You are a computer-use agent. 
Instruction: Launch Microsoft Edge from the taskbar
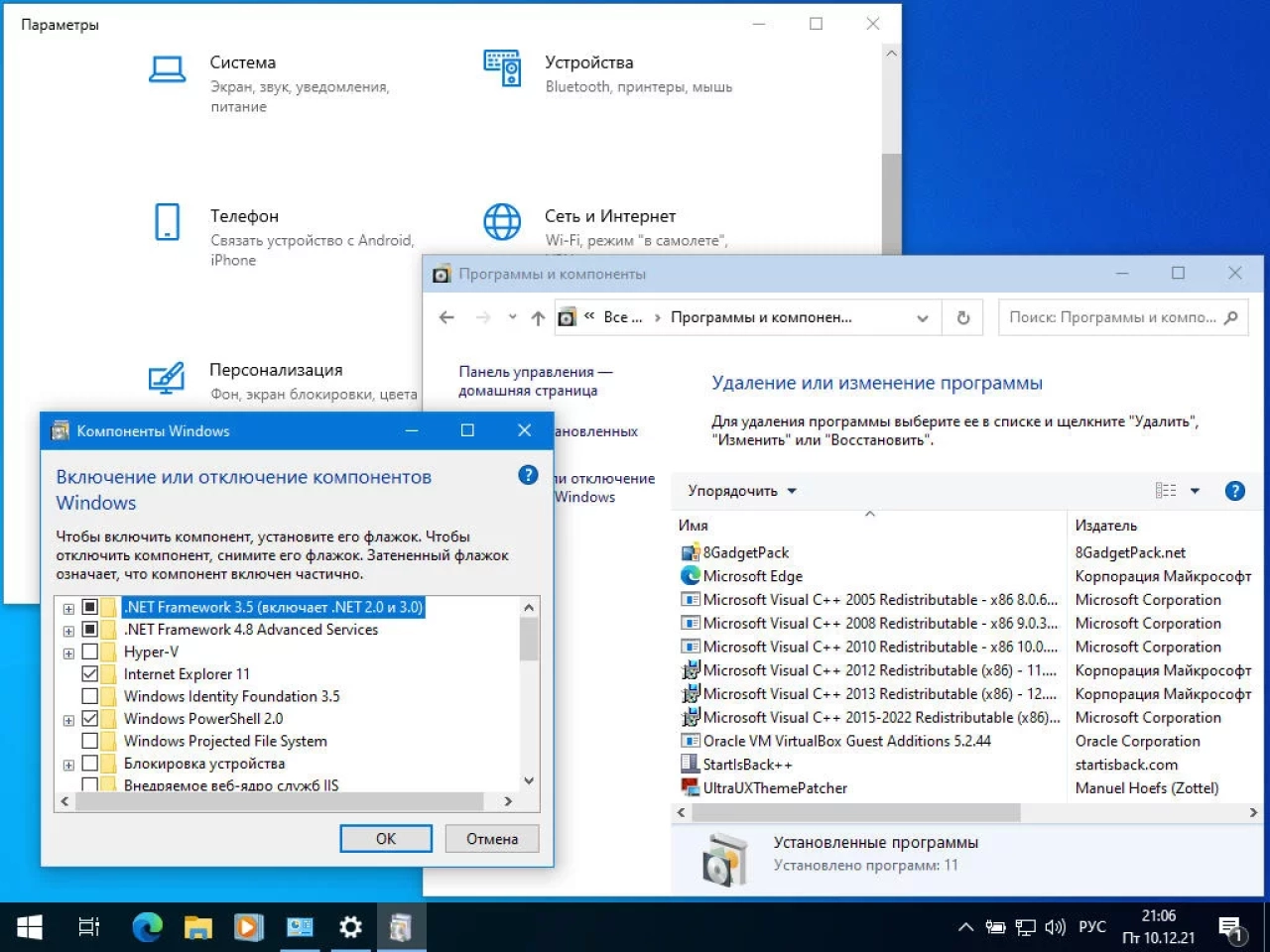tap(148, 927)
